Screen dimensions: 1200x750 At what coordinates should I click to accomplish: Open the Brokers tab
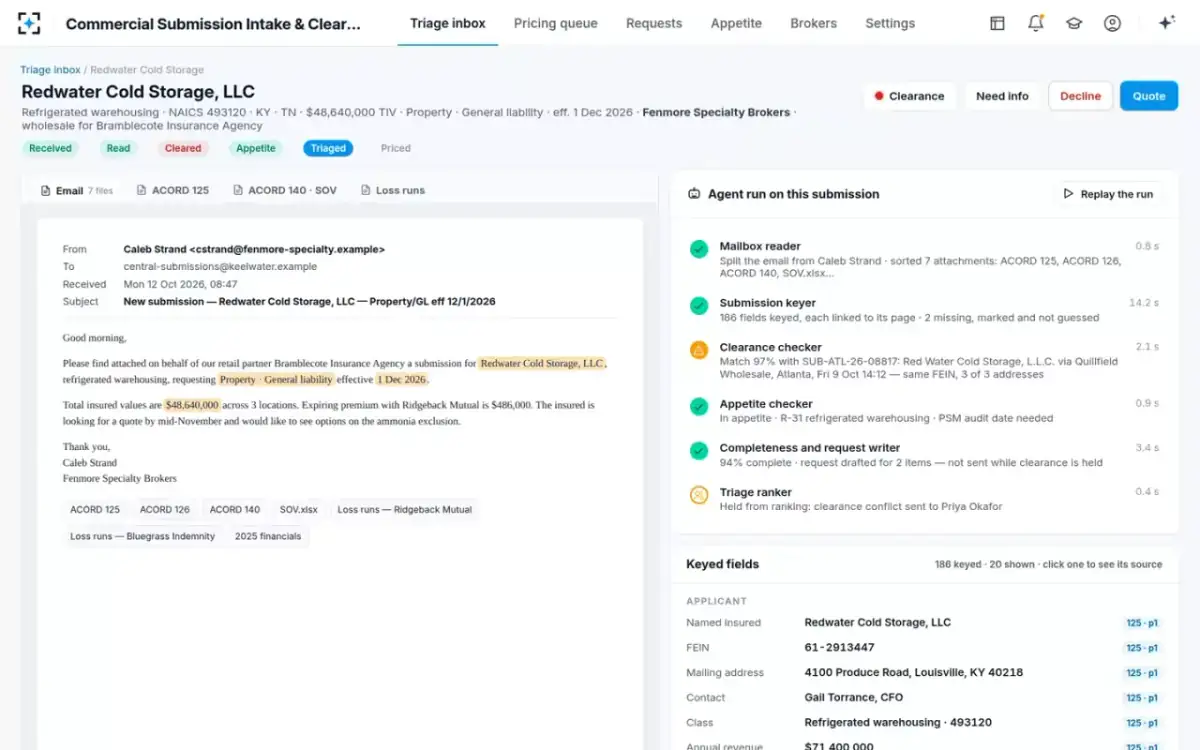(813, 23)
